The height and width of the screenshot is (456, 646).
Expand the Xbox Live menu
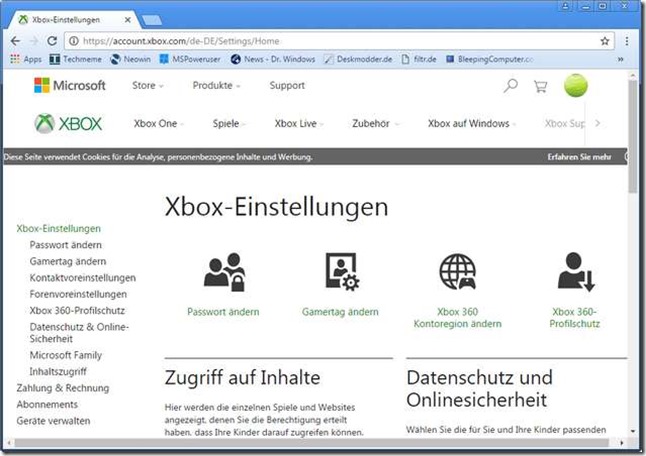[x=299, y=123]
